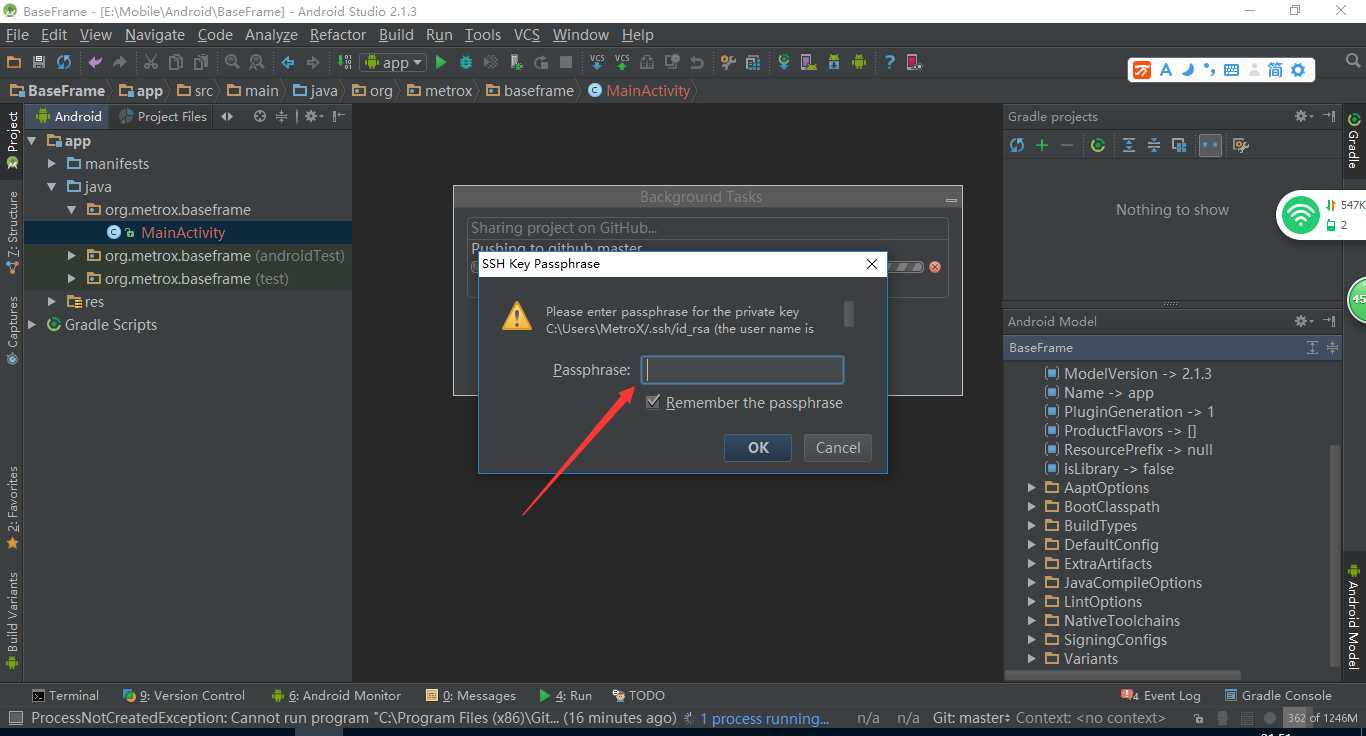This screenshot has height=736, width=1366.
Task: Click the memory usage indicator bar
Action: (x=1322, y=718)
